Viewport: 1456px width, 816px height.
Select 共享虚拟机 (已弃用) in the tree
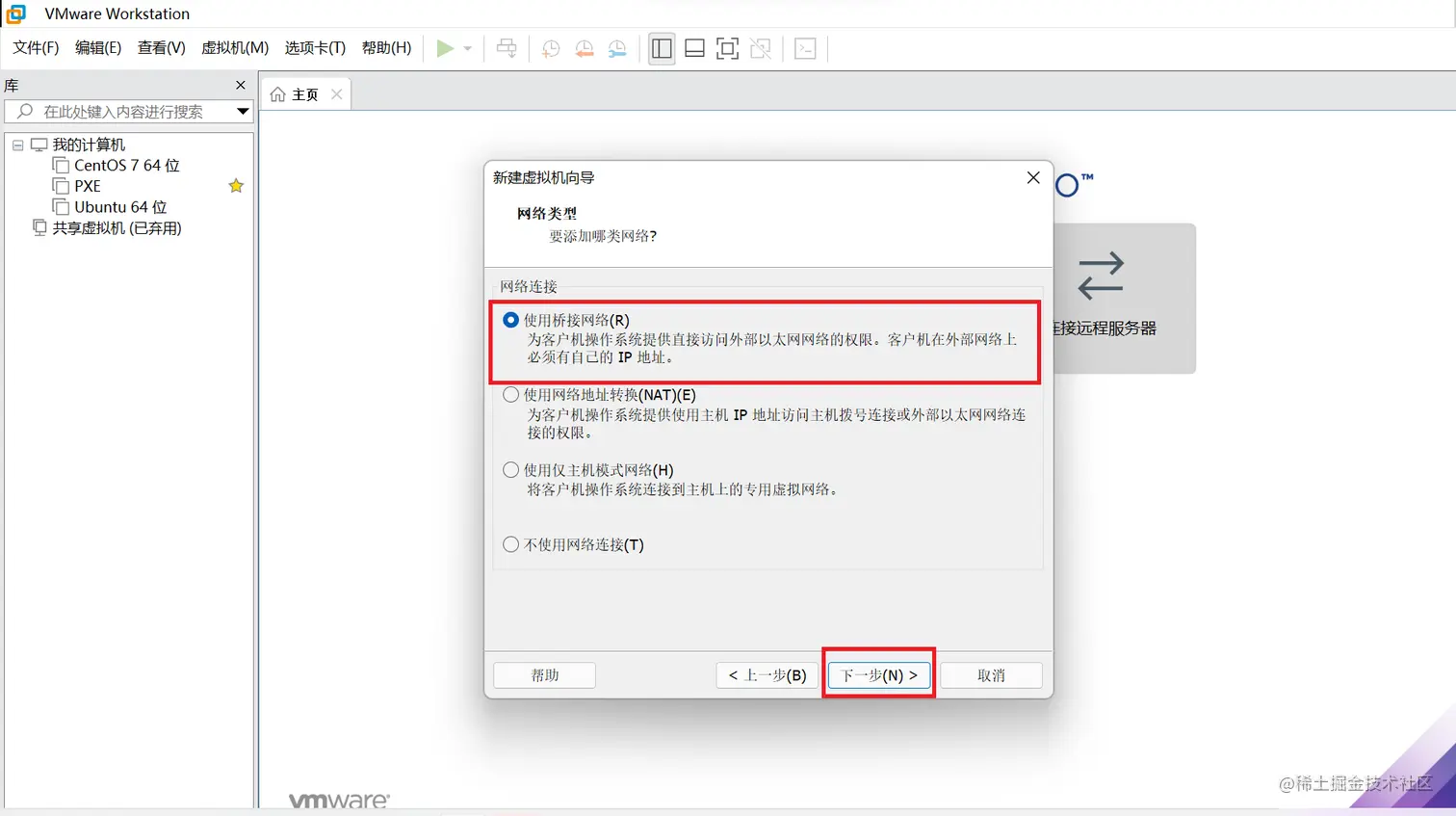coord(117,228)
